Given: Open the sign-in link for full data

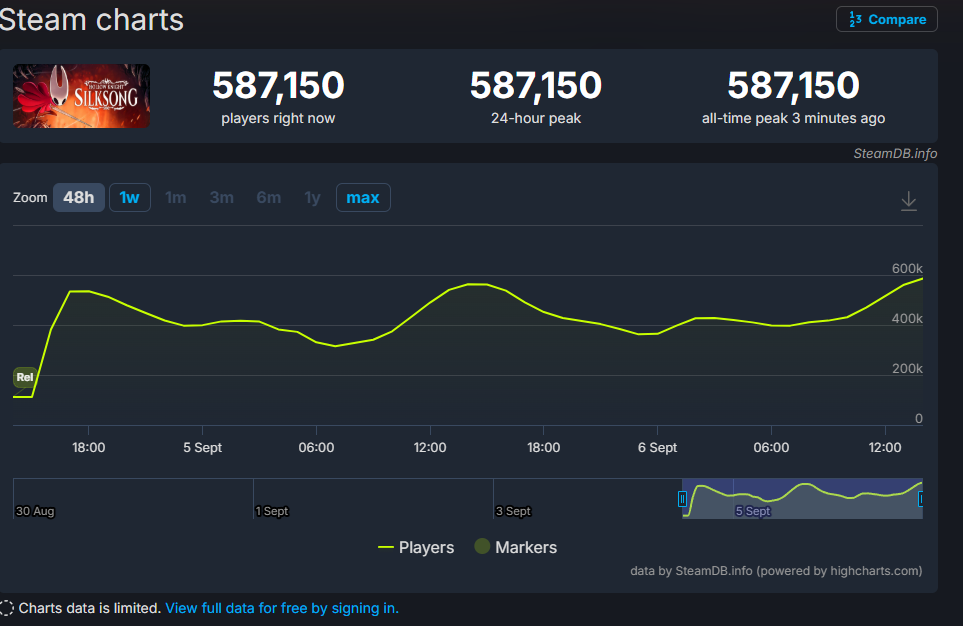Looking at the screenshot, I should tap(282, 608).
